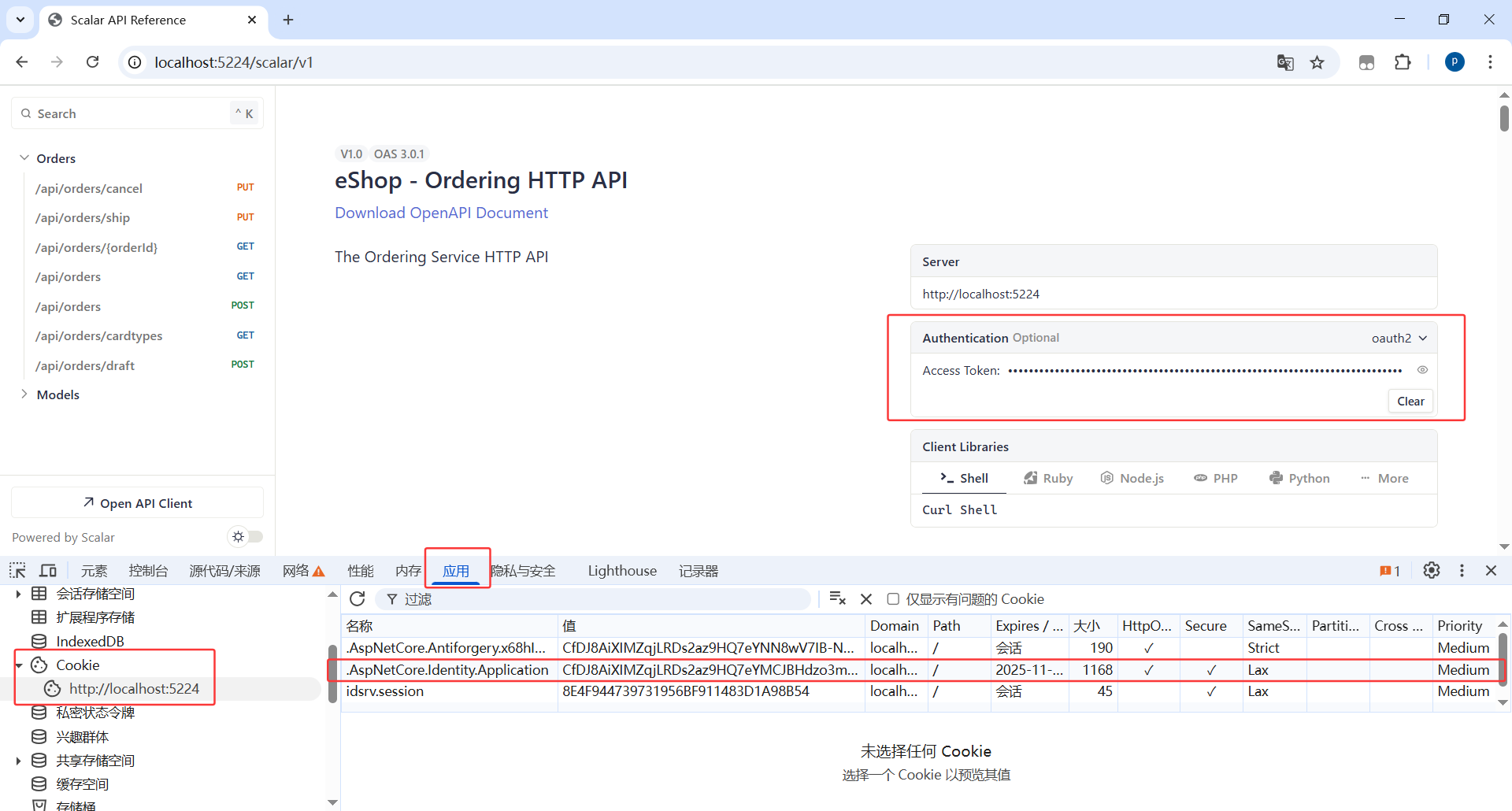Open a new browser tab
This screenshot has height=811, width=1512.
click(x=288, y=20)
